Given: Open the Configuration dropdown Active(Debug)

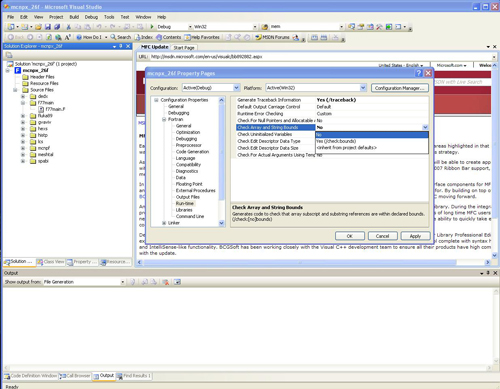Looking at the screenshot, I should click(236, 88).
